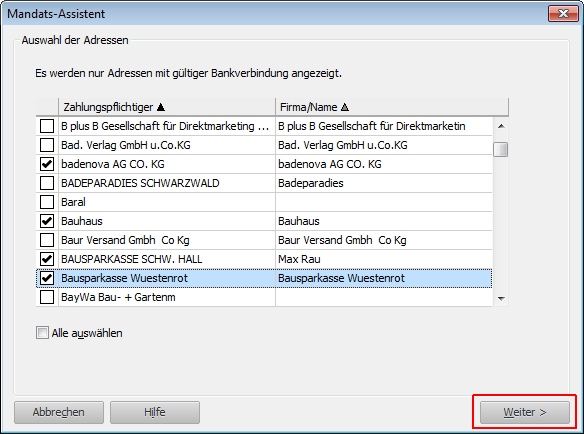This screenshot has width=584, height=434.
Task: Click 'BAUSPARKASSE SCHW. HALL' payer text
Action: (131, 259)
